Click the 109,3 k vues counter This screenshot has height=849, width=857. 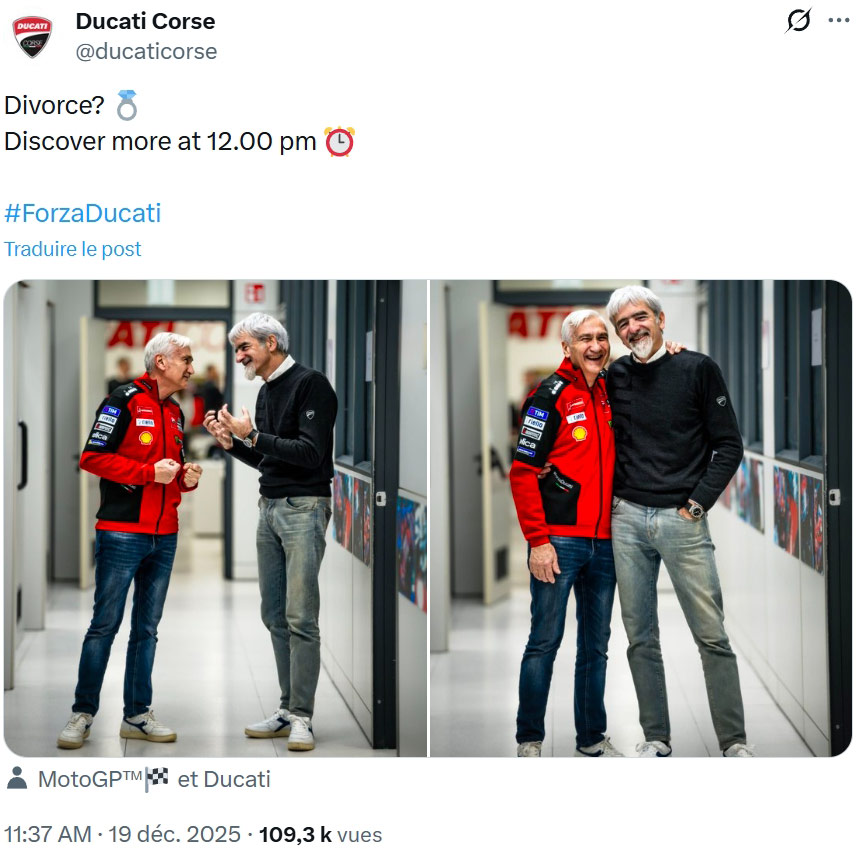[x=320, y=834]
